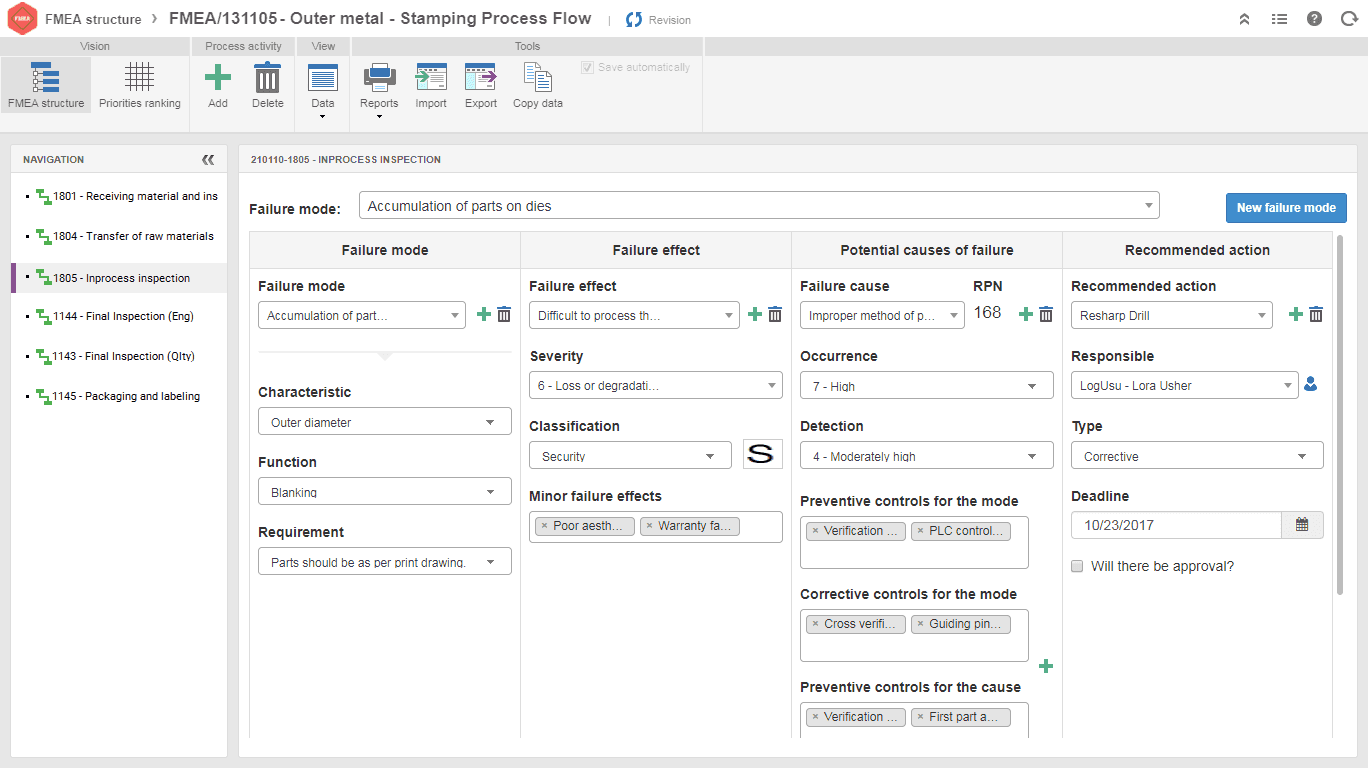Open the Function Blanking dropdown
Screen dimensions: 1368x768
coord(384,491)
